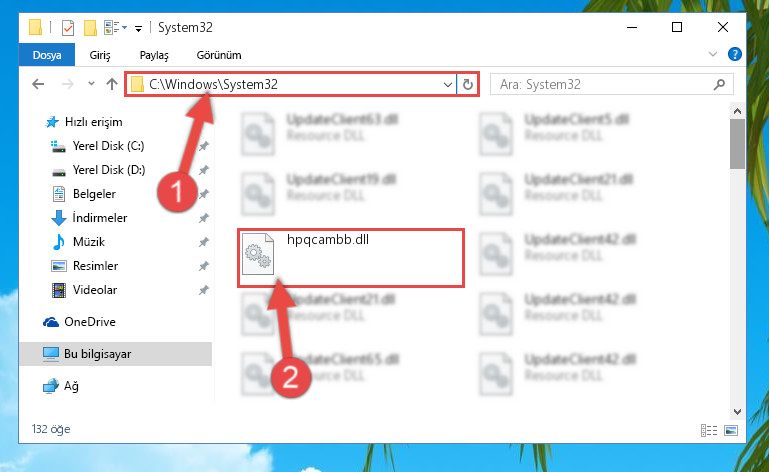Go back with the left arrow

(38, 84)
